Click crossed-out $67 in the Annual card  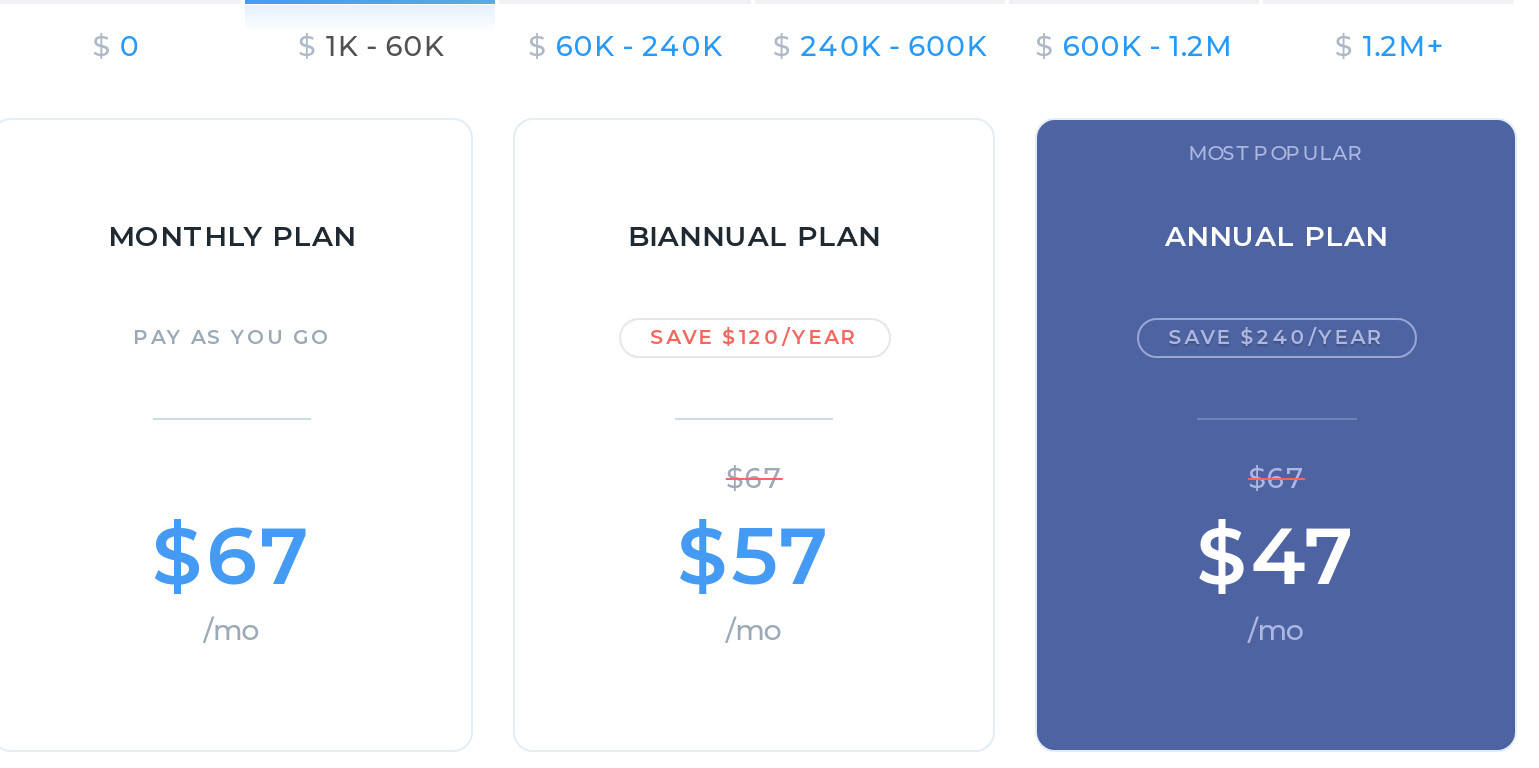coord(1276,478)
